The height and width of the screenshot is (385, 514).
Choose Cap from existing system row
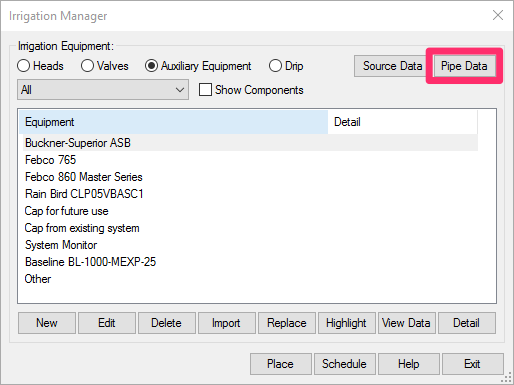[x=251, y=228]
